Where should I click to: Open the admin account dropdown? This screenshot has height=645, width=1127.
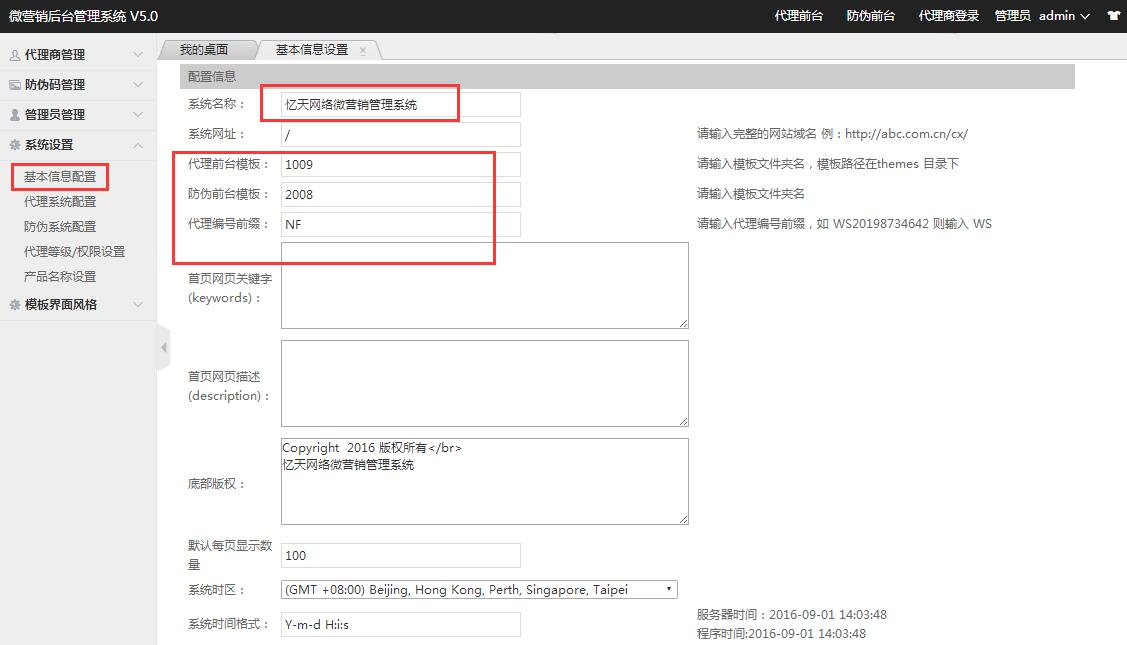click(x=1064, y=16)
